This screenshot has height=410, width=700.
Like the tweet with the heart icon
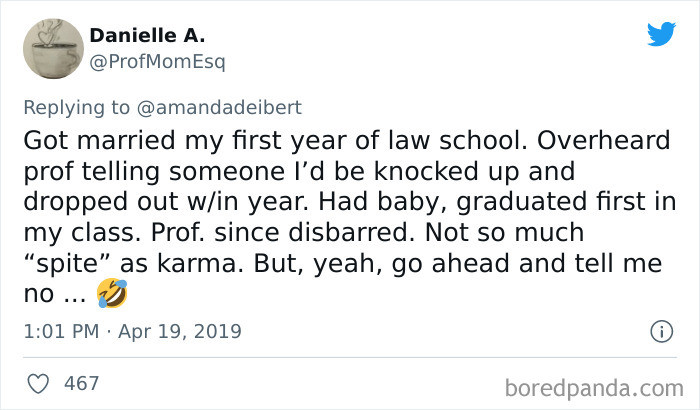tap(39, 382)
